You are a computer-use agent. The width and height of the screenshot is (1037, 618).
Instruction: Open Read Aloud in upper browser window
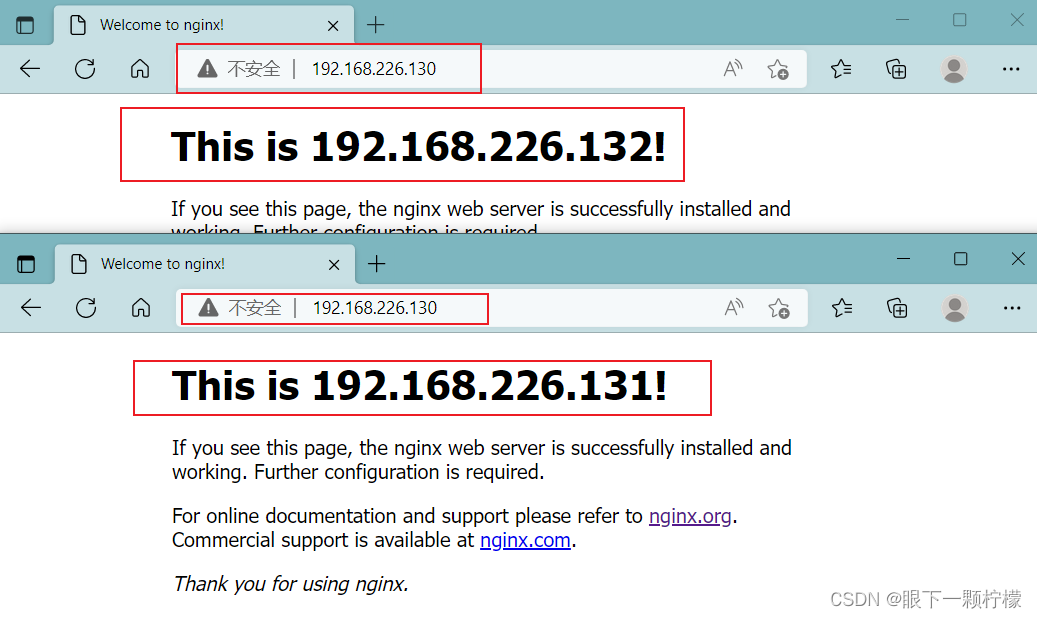pyautogui.click(x=733, y=68)
